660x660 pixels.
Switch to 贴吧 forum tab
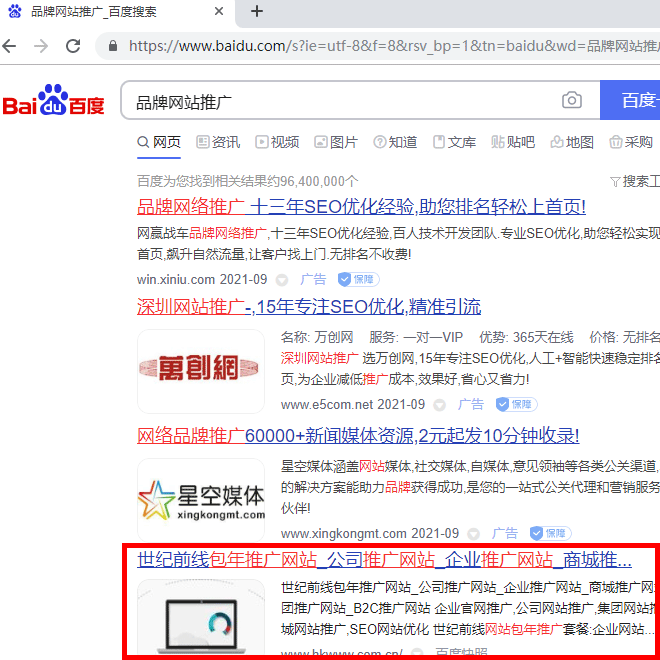513,142
